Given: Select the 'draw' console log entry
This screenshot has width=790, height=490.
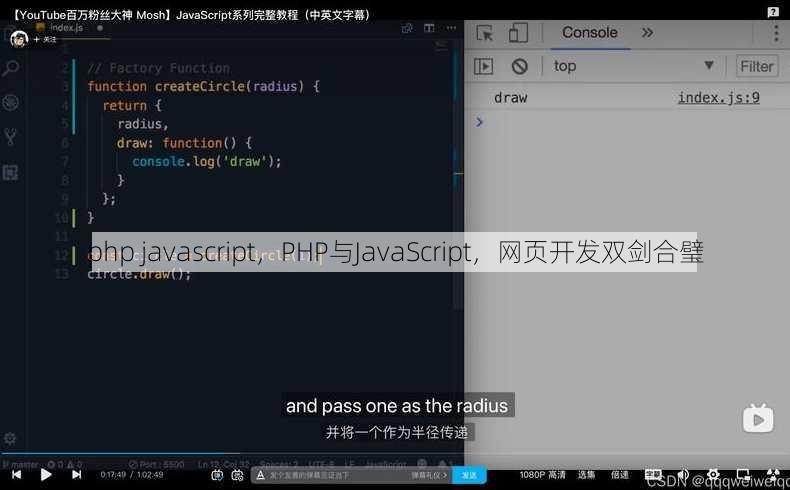Looking at the screenshot, I should [x=510, y=97].
